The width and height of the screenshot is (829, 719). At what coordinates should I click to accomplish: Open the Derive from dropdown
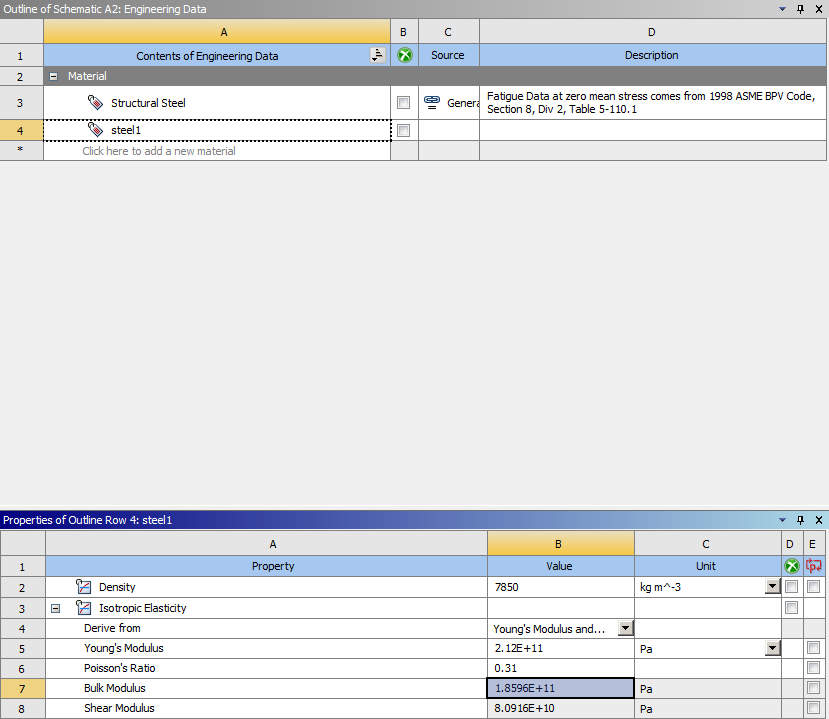coord(626,629)
